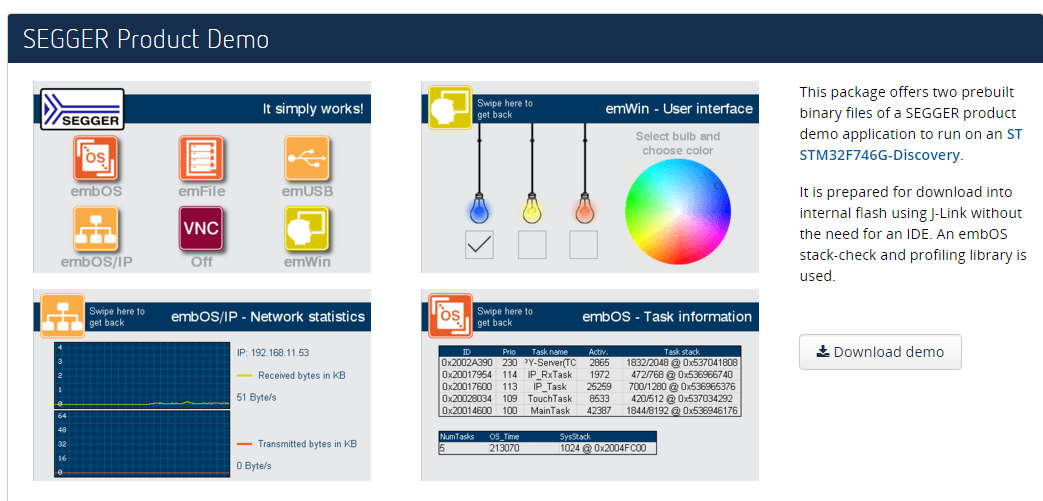This screenshot has height=501, width=1043.
Task: Click "Select bulb and choose color" hint
Action: point(678,143)
